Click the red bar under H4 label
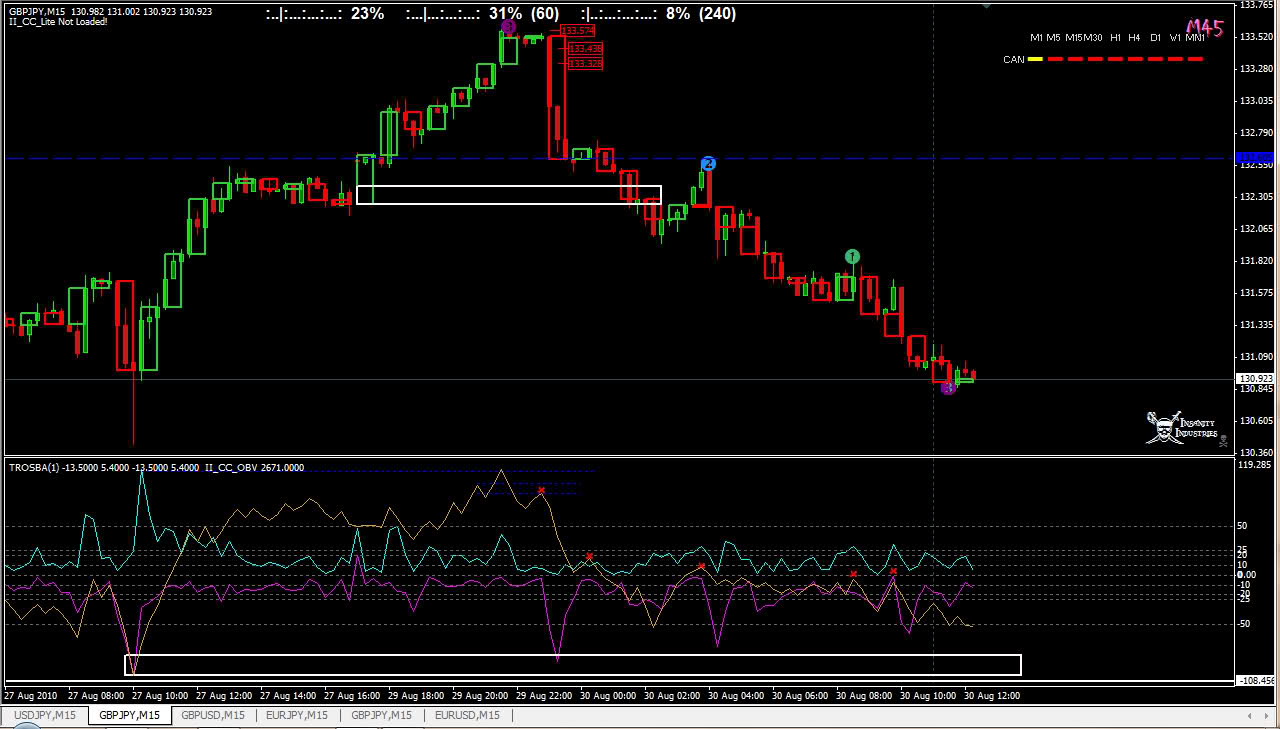 pos(1134,60)
